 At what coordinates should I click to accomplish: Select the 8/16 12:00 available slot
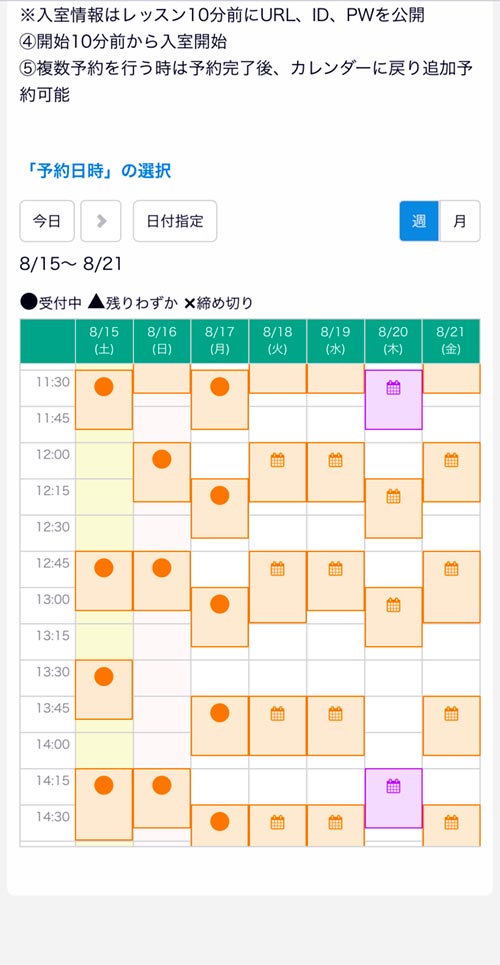click(161, 472)
